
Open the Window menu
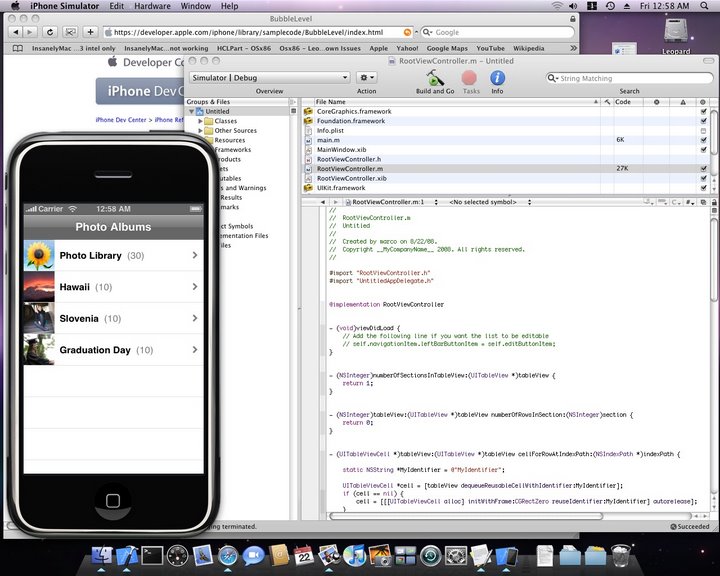[x=196, y=6]
